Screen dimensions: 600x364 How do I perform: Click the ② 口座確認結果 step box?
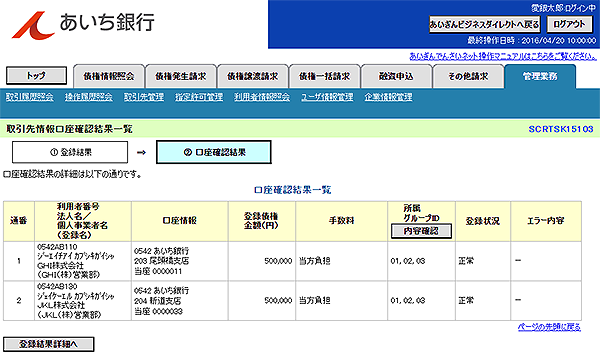[x=214, y=152]
